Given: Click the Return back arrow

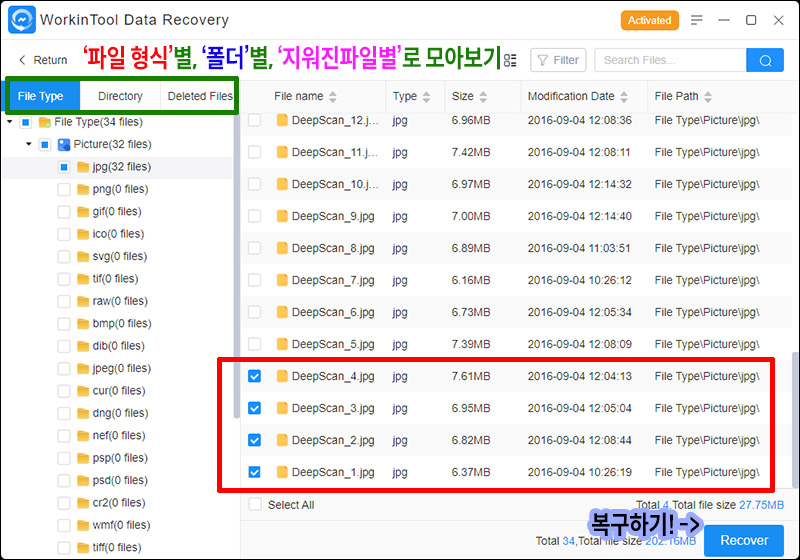Looking at the screenshot, I should coord(22,60).
